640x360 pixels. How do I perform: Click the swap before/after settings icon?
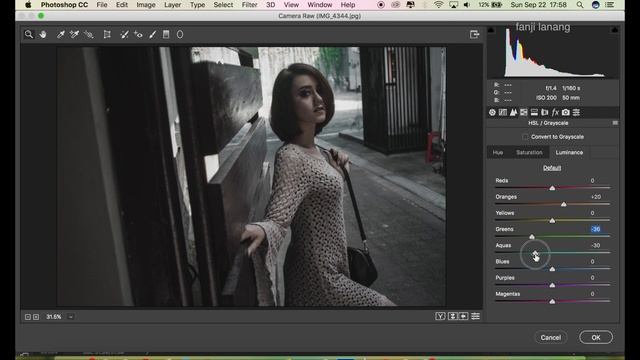452,316
